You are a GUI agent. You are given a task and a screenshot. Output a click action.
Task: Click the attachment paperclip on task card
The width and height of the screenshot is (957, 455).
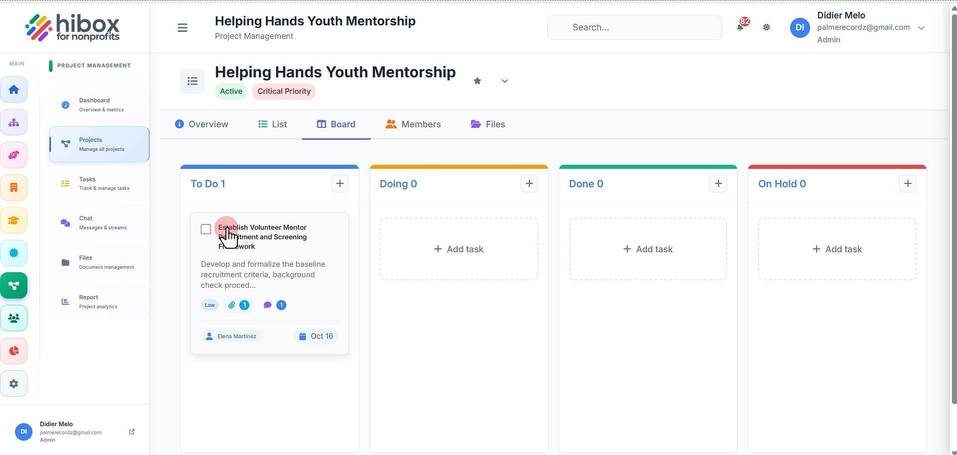[x=232, y=305]
